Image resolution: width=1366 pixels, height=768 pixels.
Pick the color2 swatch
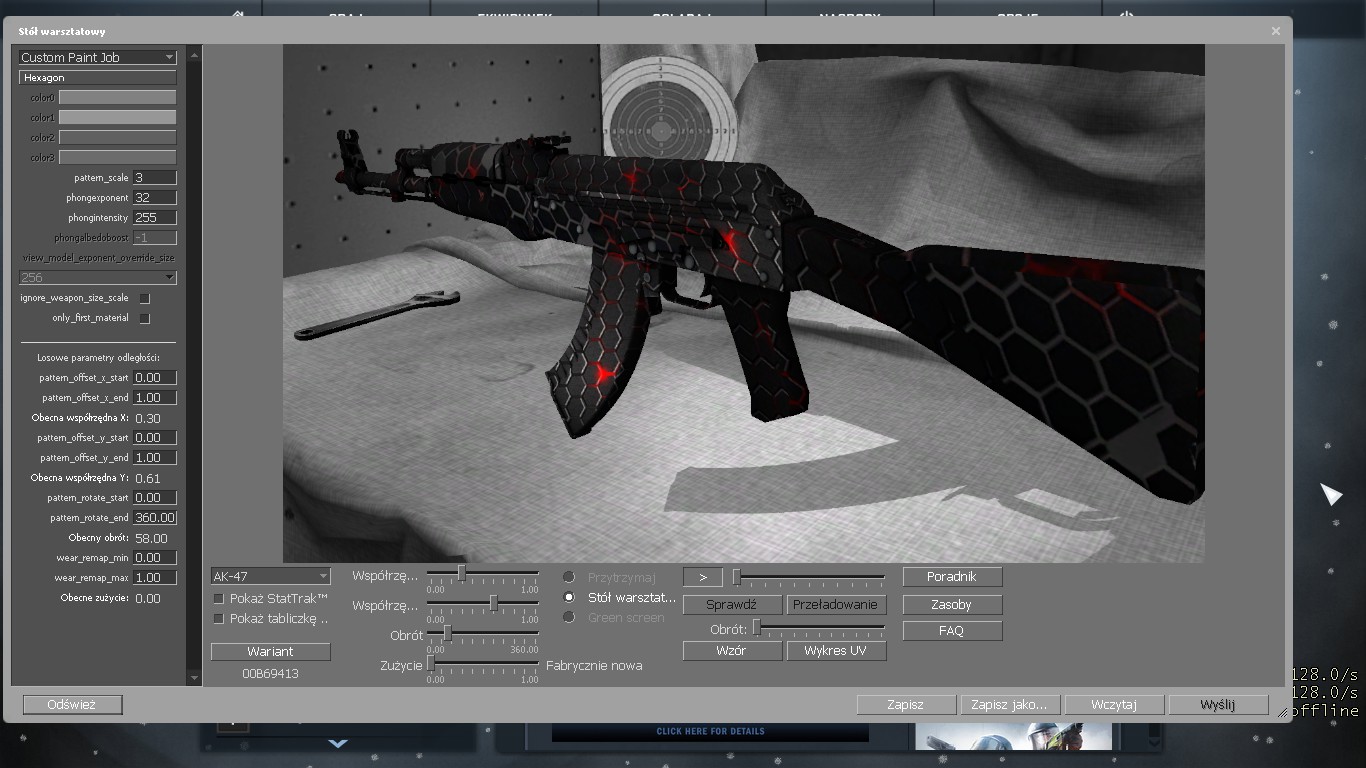click(118, 137)
